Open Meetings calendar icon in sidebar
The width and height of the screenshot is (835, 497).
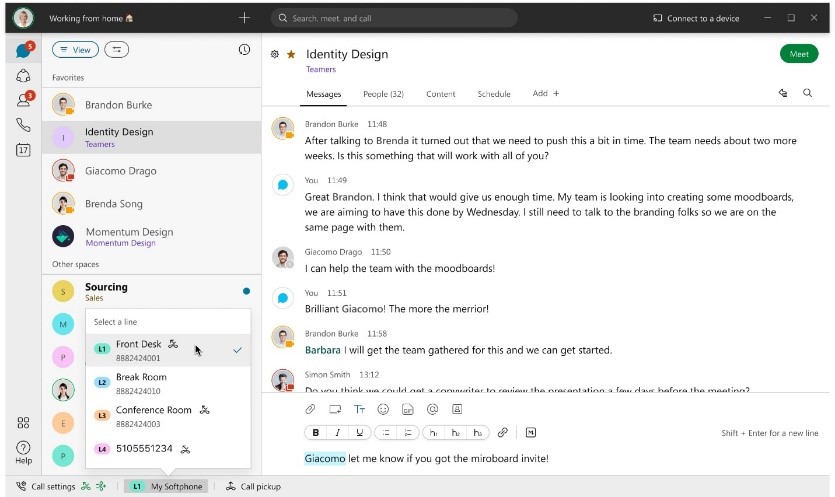click(x=23, y=150)
